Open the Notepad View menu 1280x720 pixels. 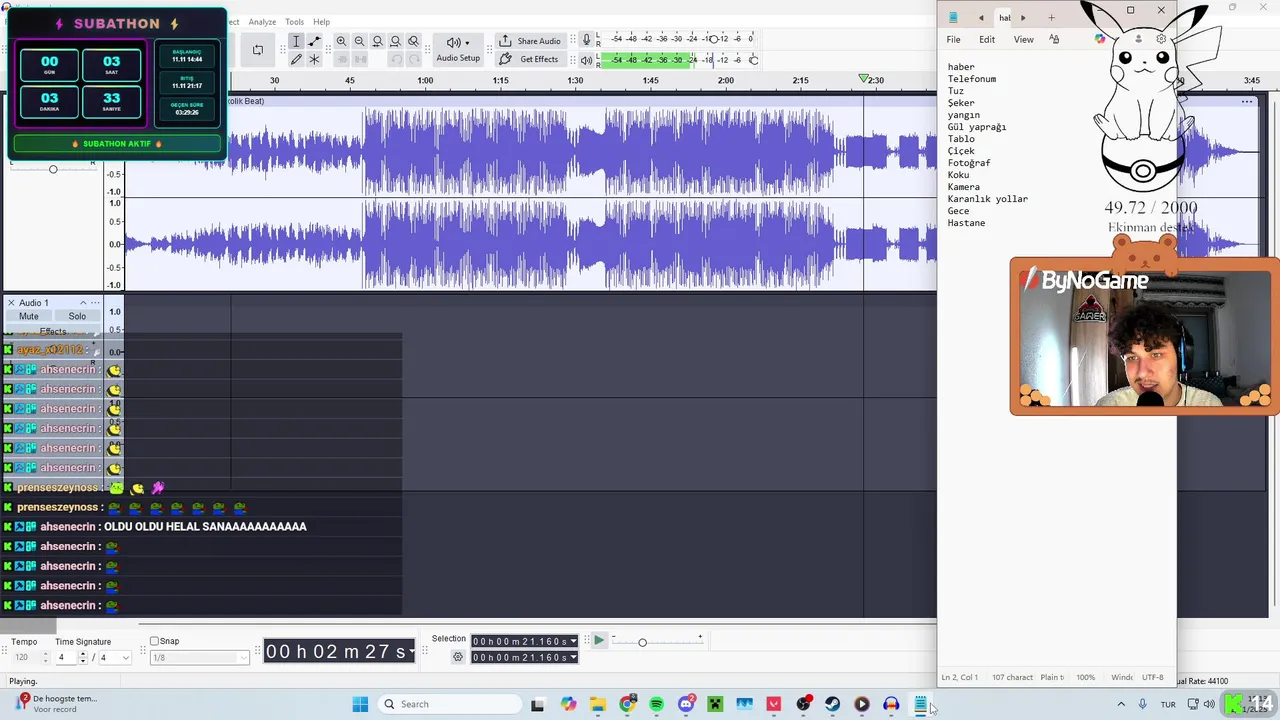tap(1023, 40)
